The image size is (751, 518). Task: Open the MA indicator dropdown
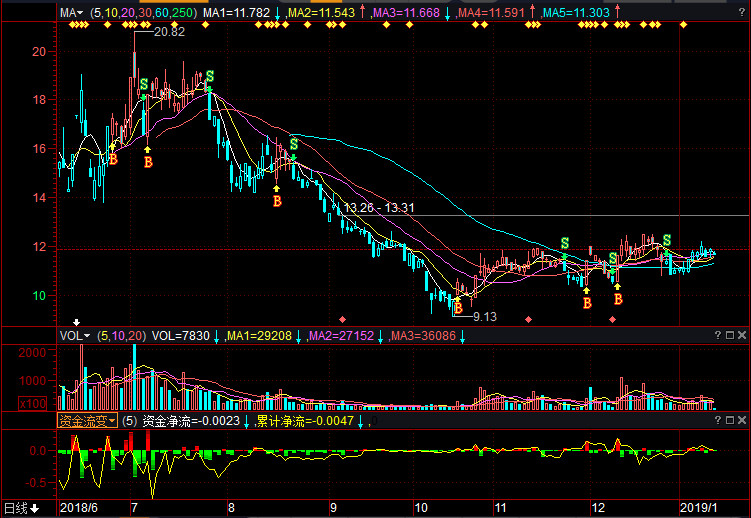pyautogui.click(x=72, y=13)
